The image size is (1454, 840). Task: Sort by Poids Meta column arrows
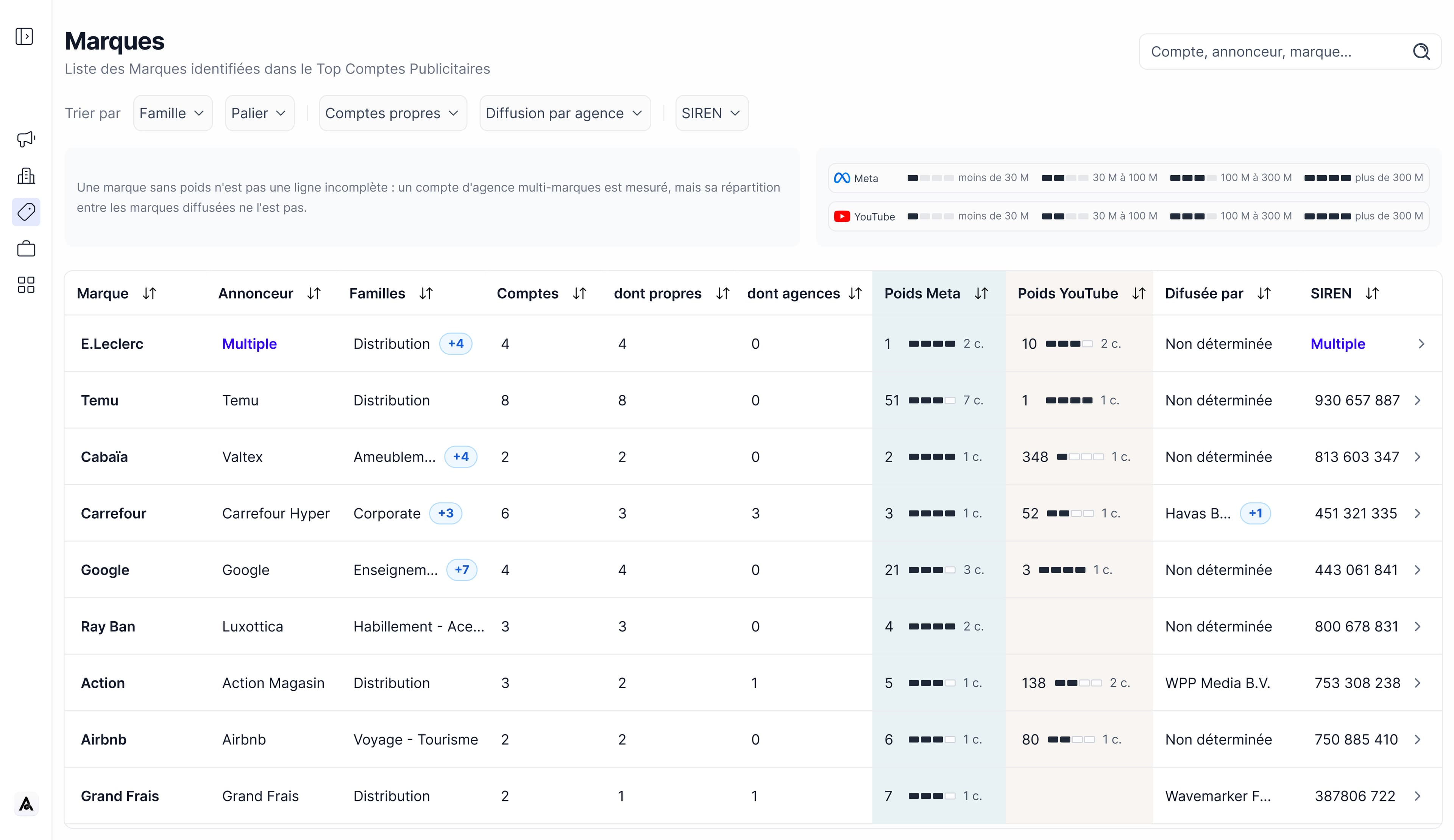[x=981, y=294]
